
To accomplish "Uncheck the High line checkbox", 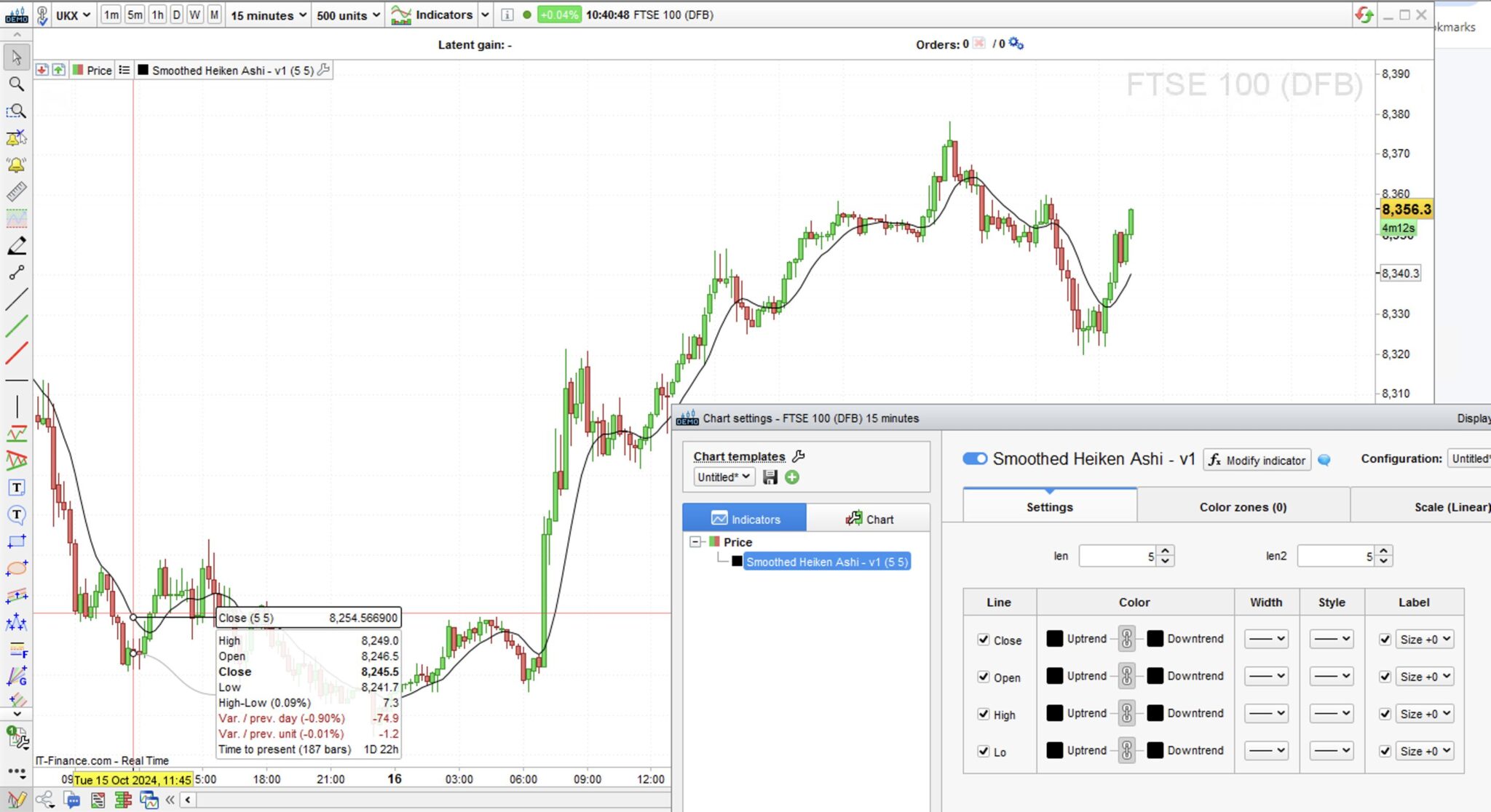I will point(984,715).
